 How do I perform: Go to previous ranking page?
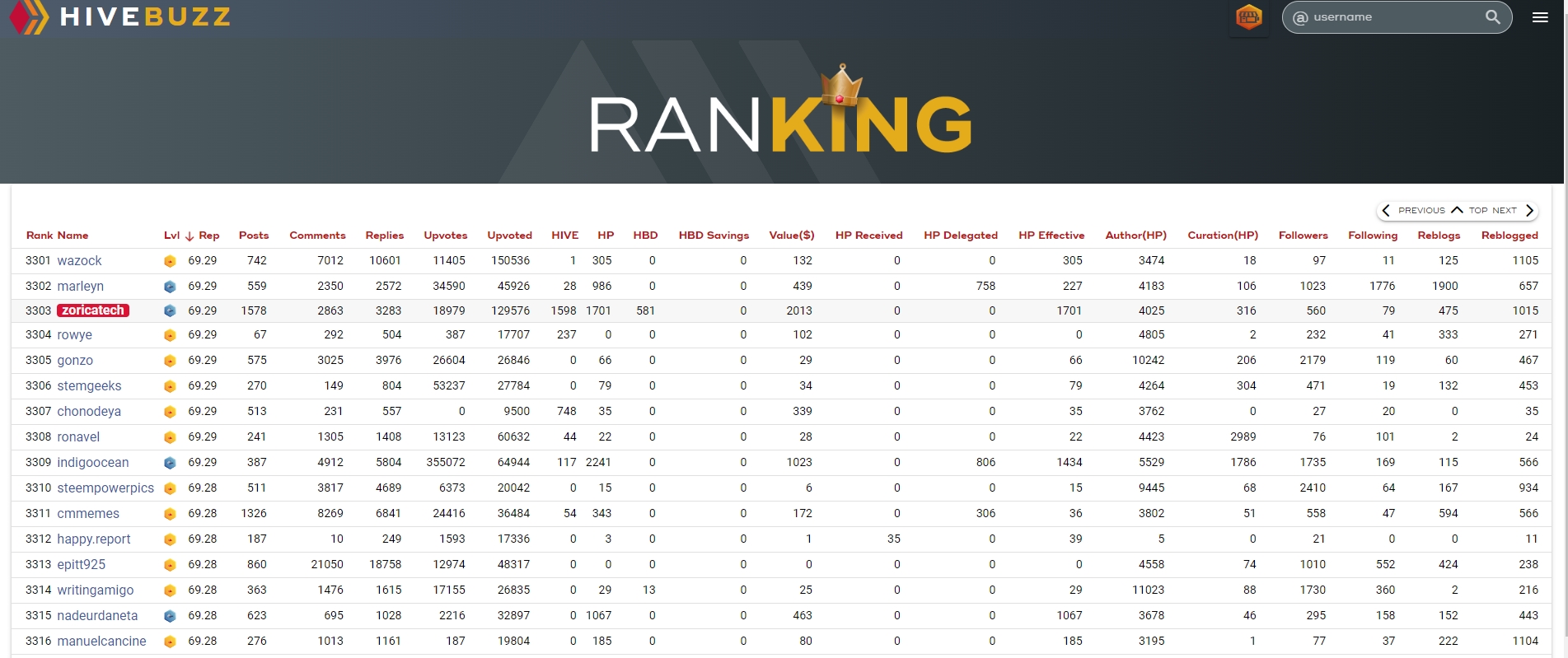(x=1414, y=210)
